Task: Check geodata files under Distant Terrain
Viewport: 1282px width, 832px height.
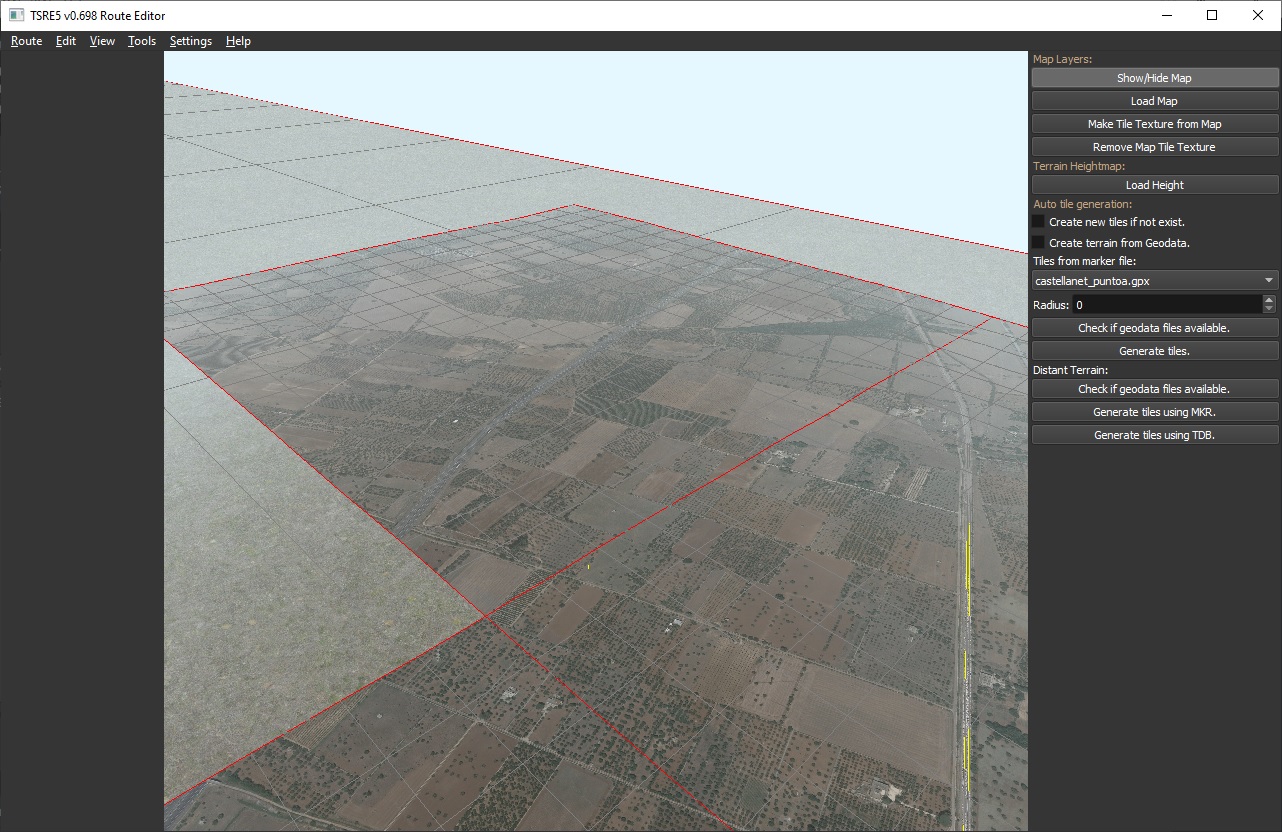Action: (x=1154, y=389)
